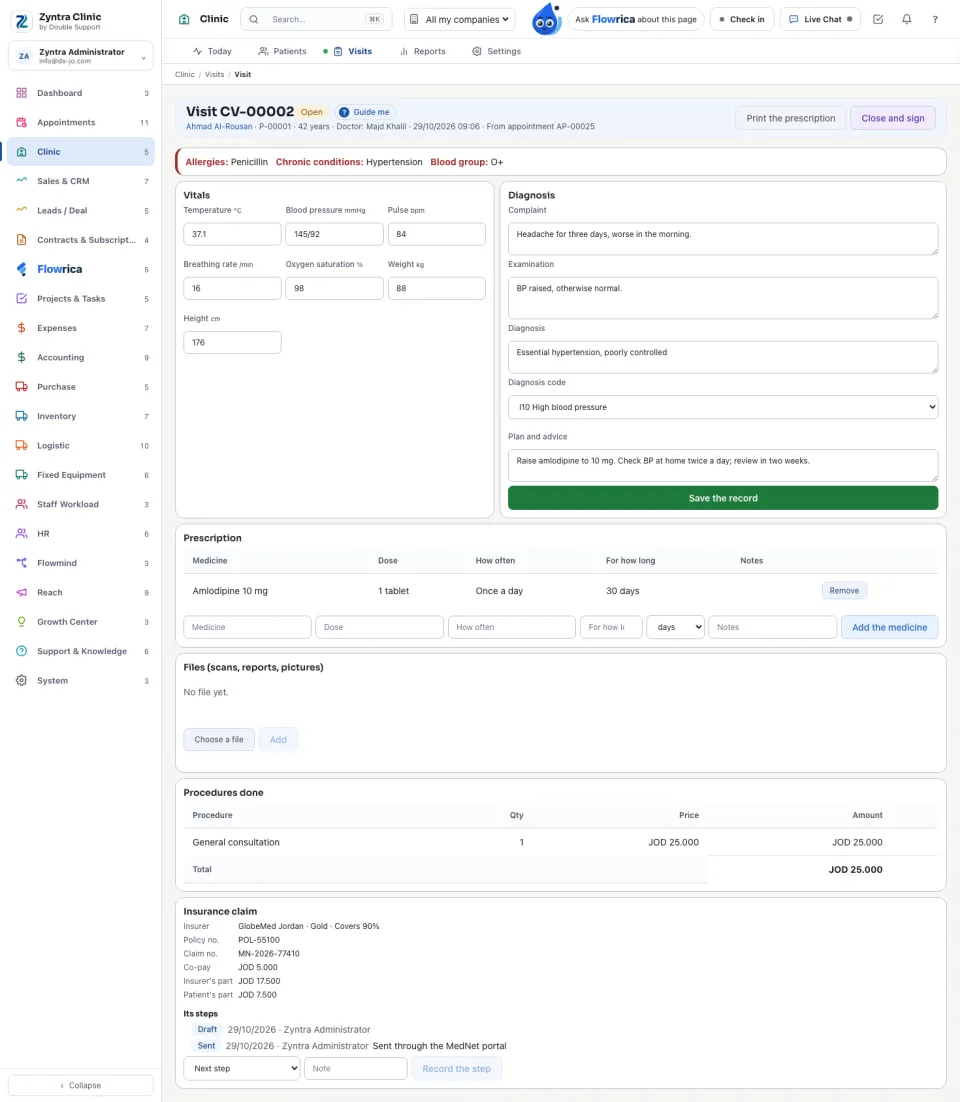Click the Inventory sidebar icon
Viewport: 960px width, 1102px height.
(x=22, y=416)
